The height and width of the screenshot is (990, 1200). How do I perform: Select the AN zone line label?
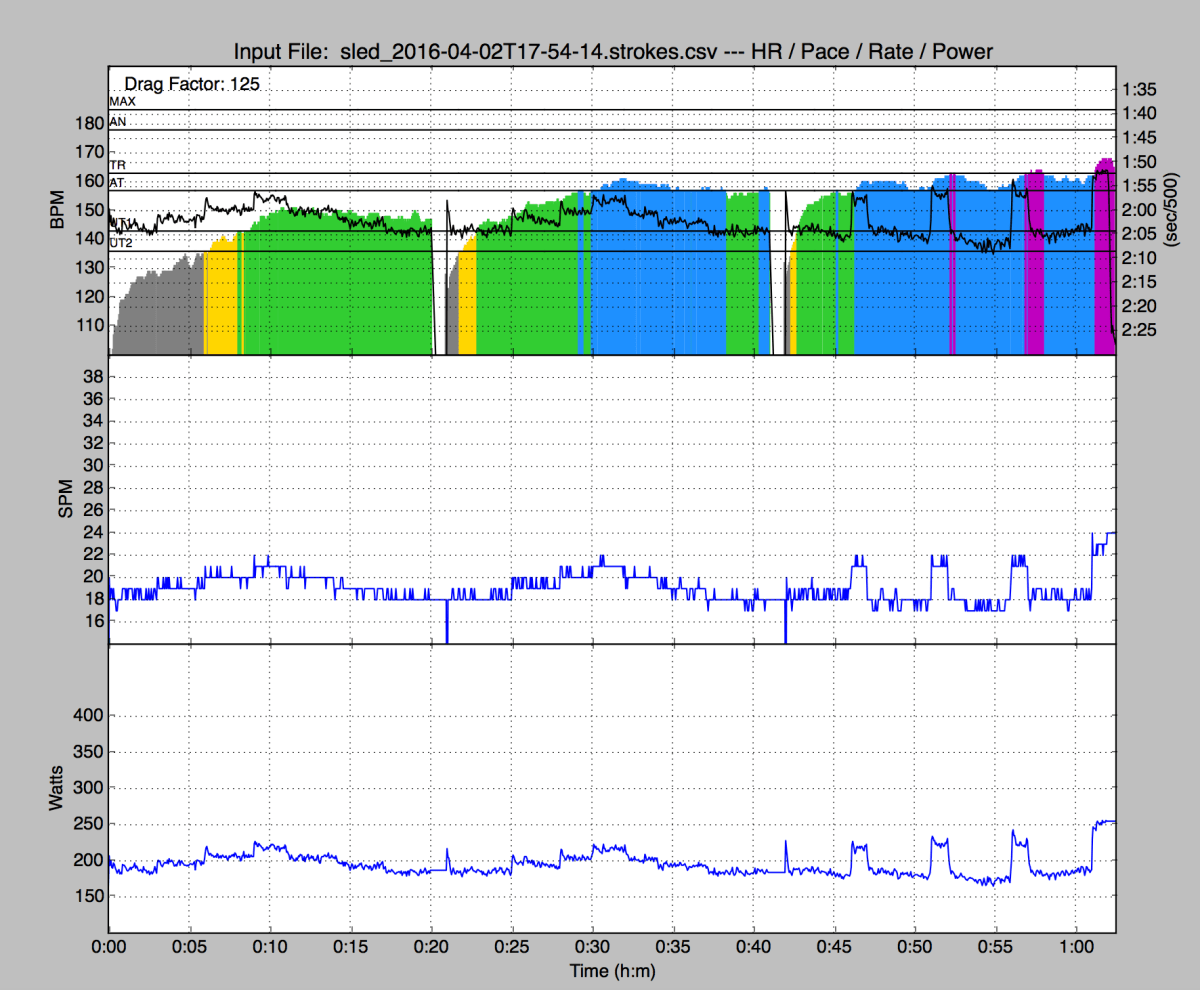point(117,121)
